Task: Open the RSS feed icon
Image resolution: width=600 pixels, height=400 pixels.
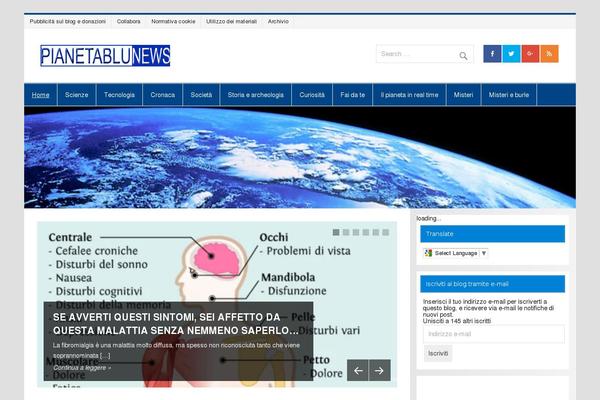Action: tap(549, 54)
